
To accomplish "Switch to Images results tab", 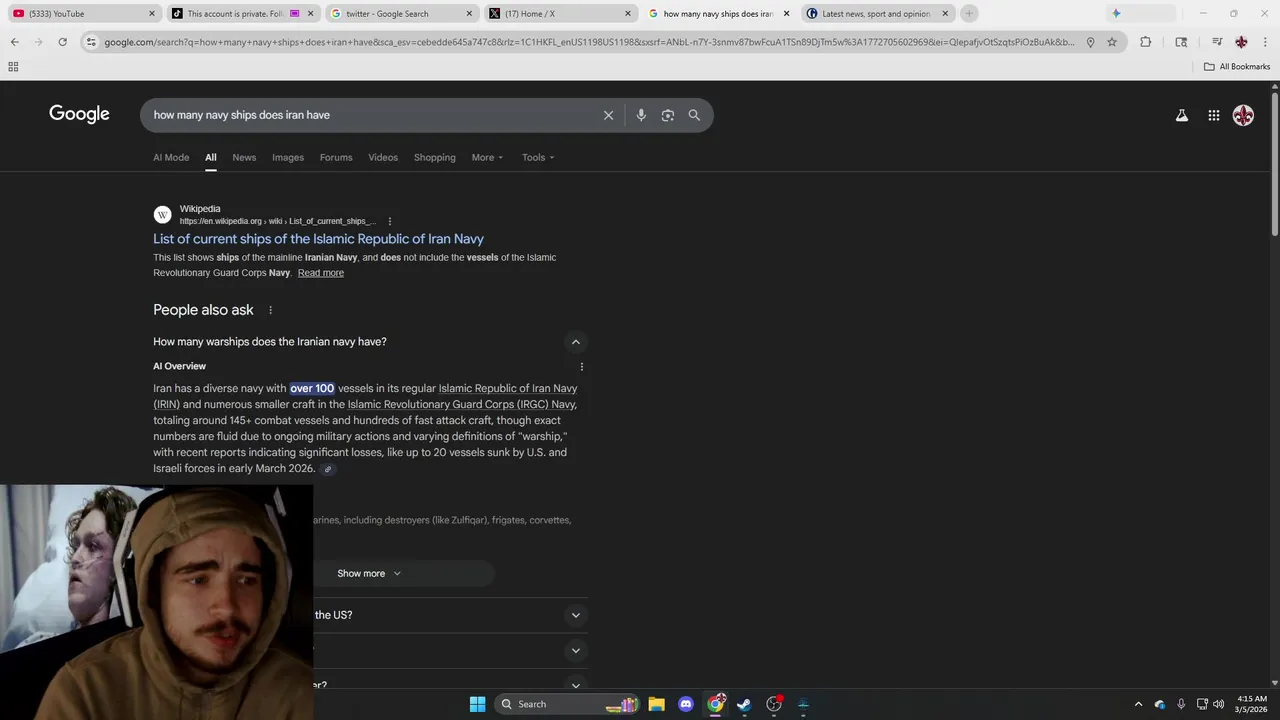I will [288, 158].
